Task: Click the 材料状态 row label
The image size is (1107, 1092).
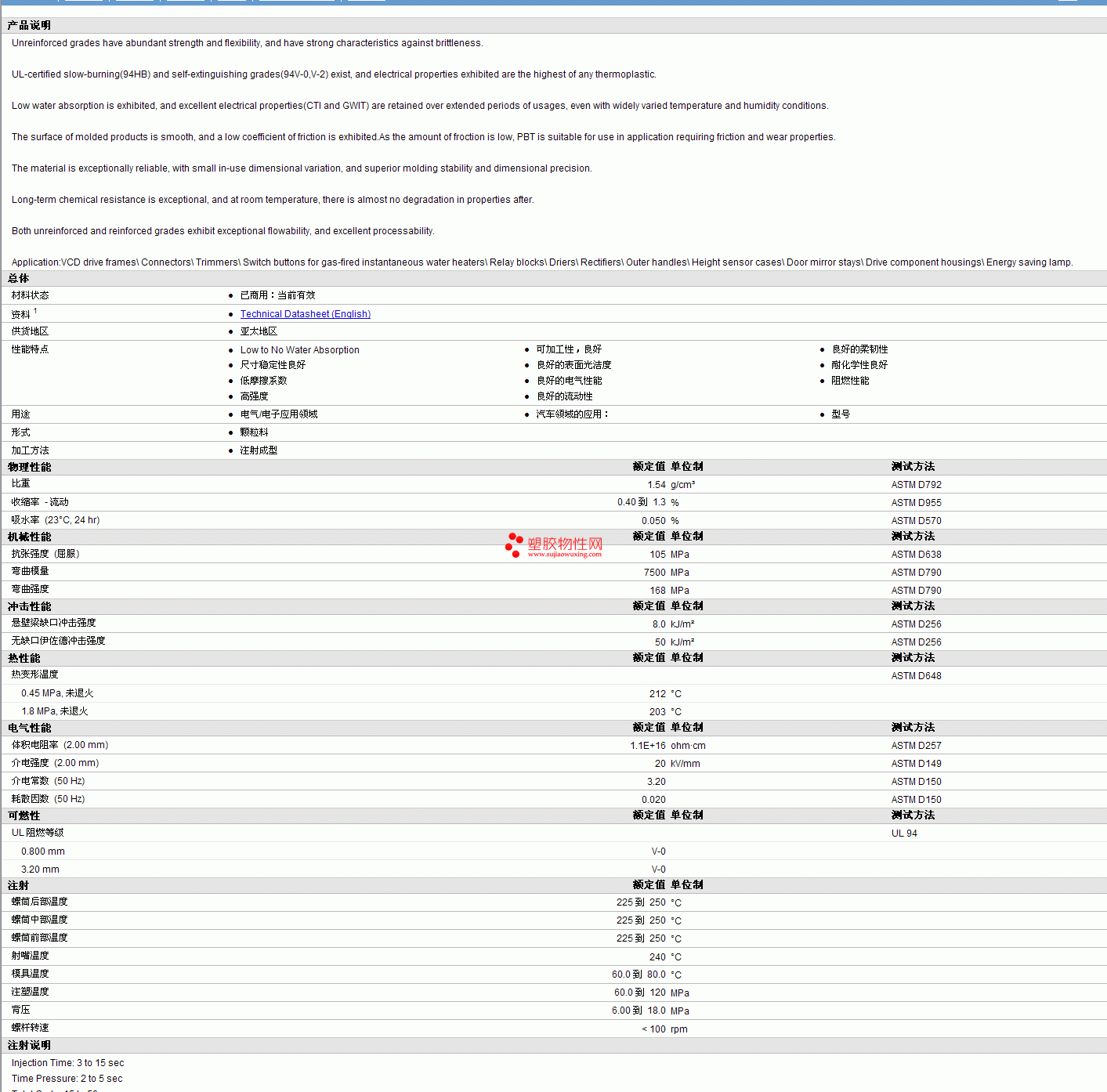Action: [30, 295]
